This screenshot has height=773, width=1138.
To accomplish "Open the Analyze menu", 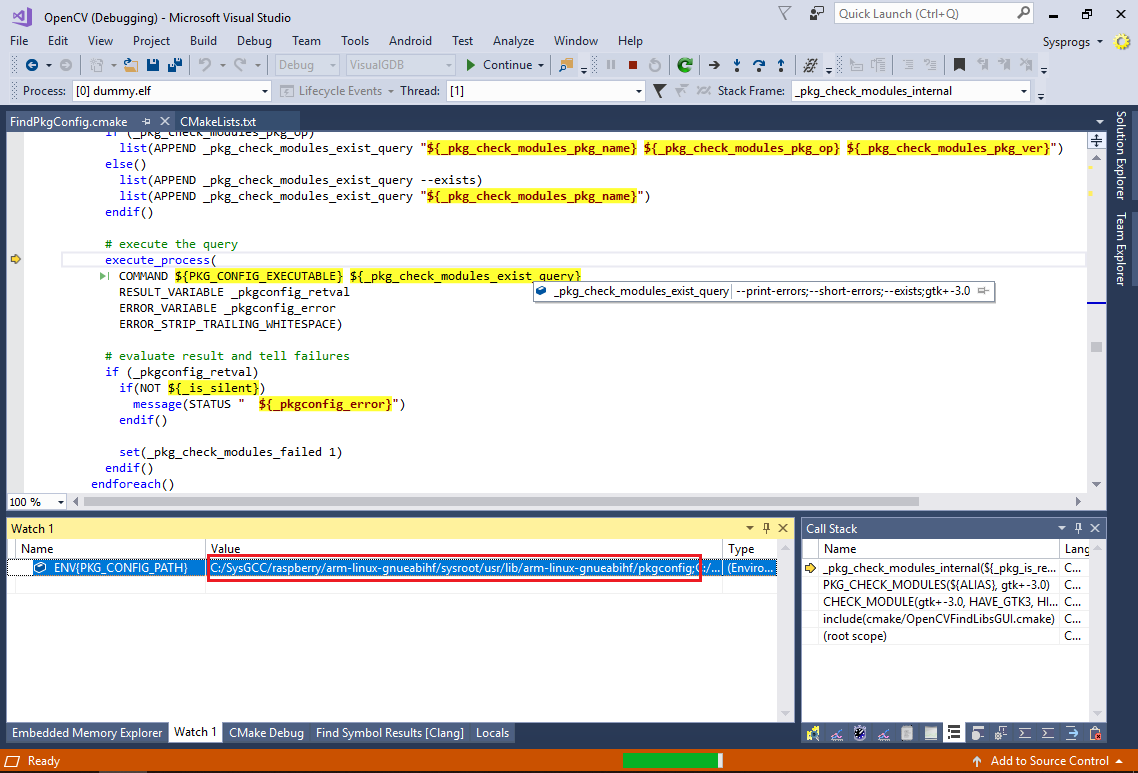I will (x=513, y=41).
